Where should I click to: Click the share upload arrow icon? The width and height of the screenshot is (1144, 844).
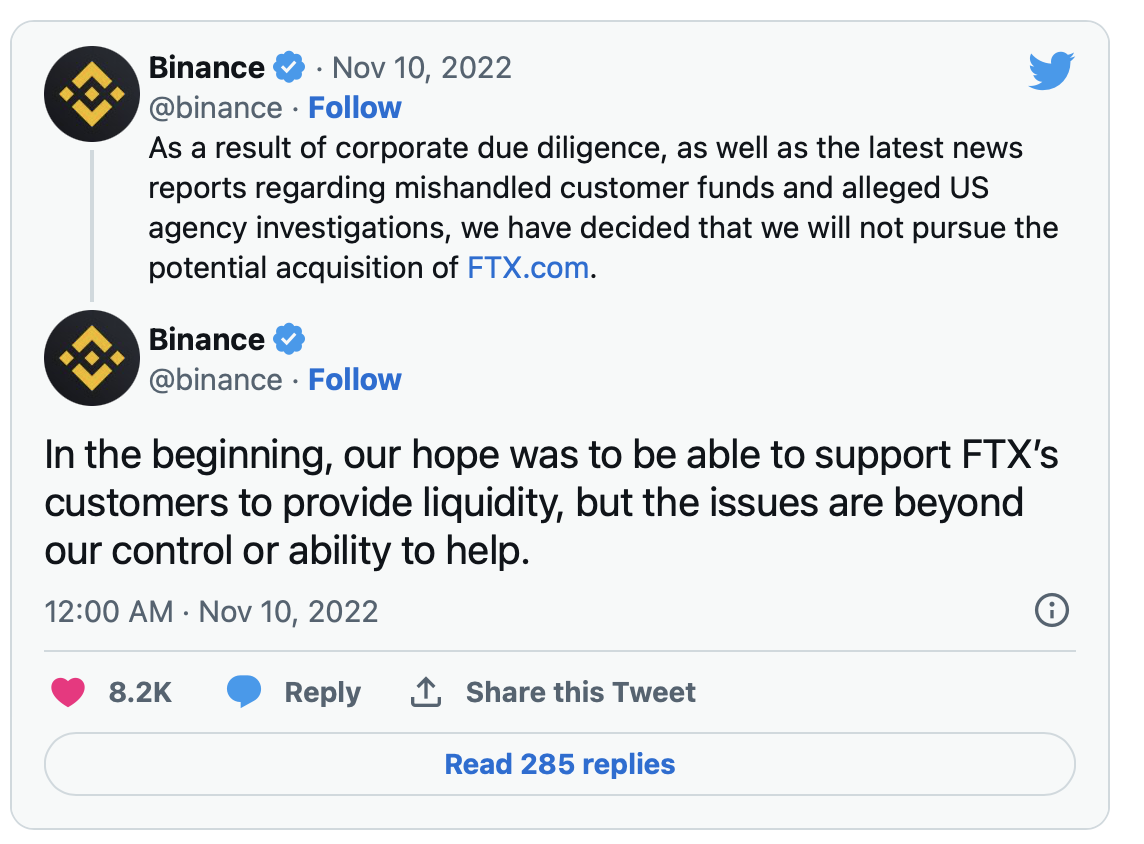pos(426,692)
